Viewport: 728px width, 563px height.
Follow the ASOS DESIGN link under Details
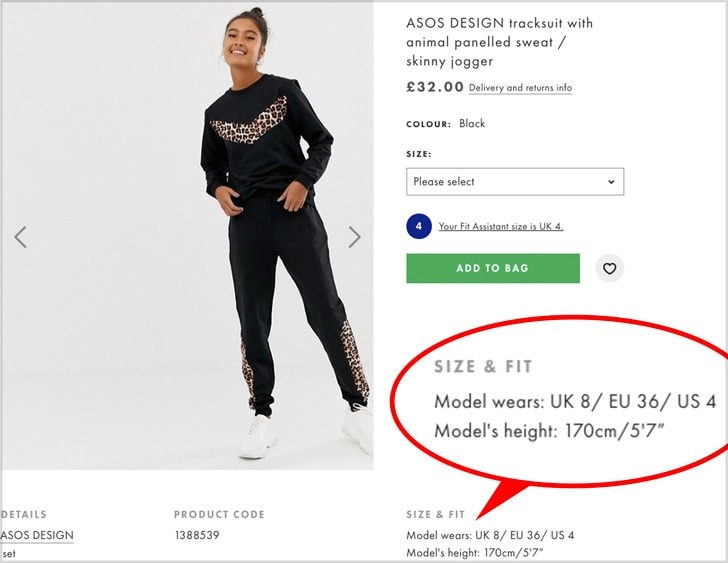pos(37,535)
